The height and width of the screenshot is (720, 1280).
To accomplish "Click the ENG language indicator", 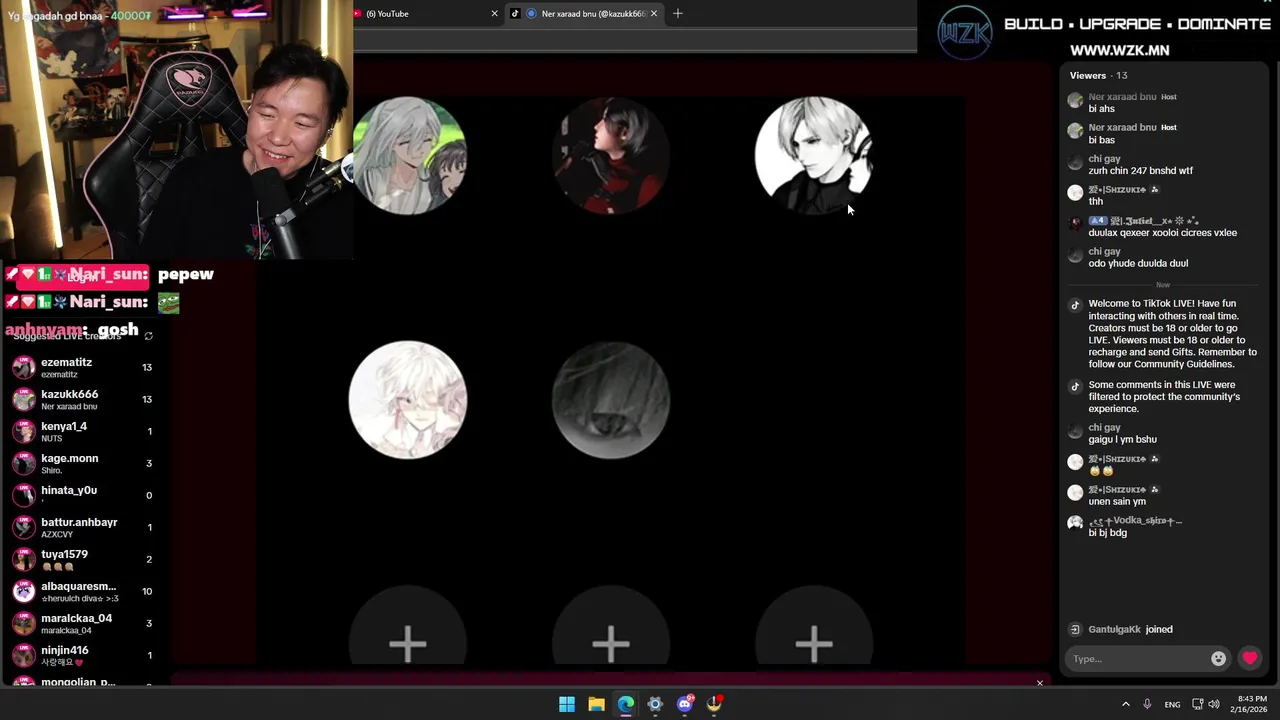I will coord(1172,705).
